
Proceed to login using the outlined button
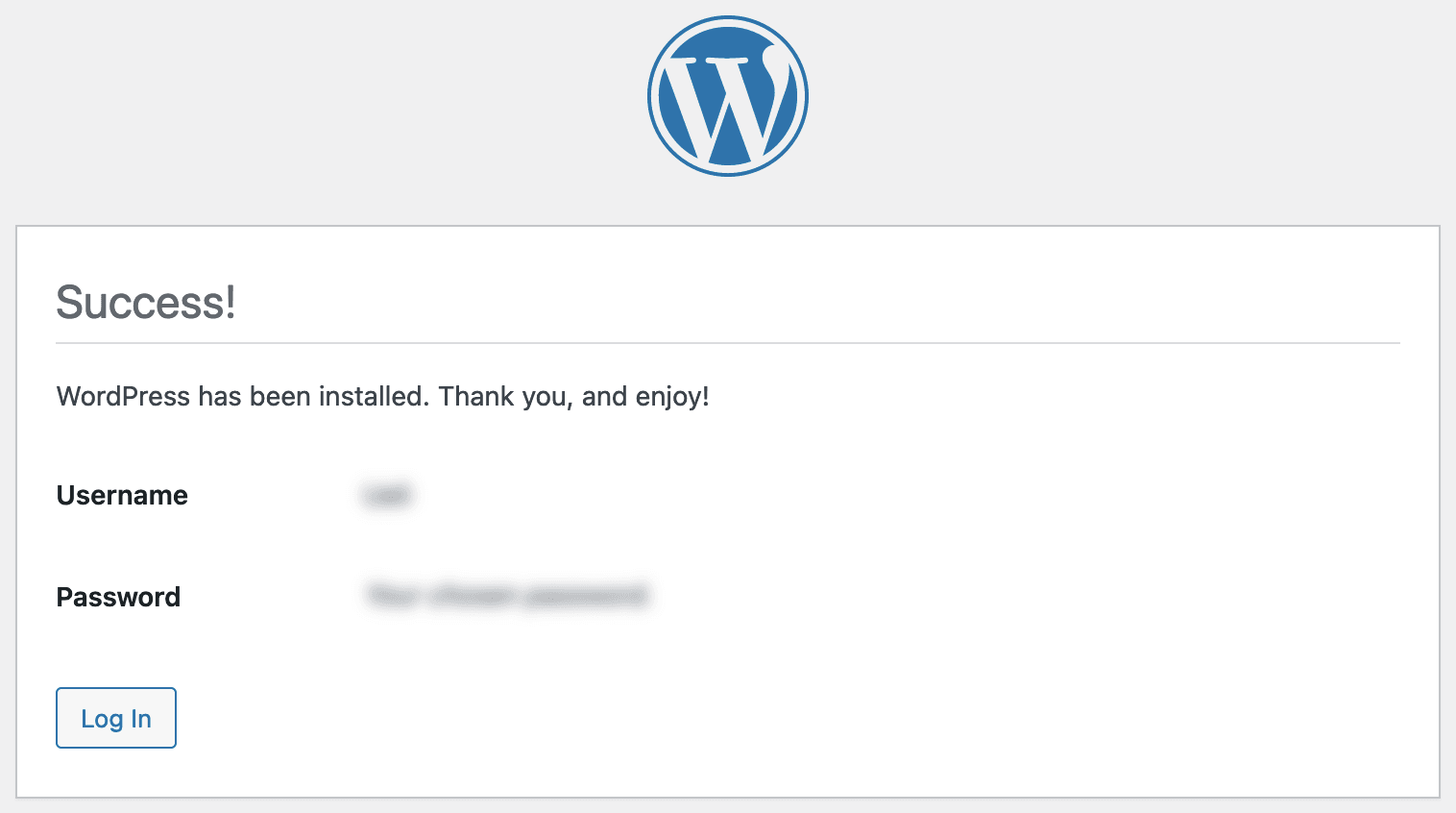[x=115, y=717]
